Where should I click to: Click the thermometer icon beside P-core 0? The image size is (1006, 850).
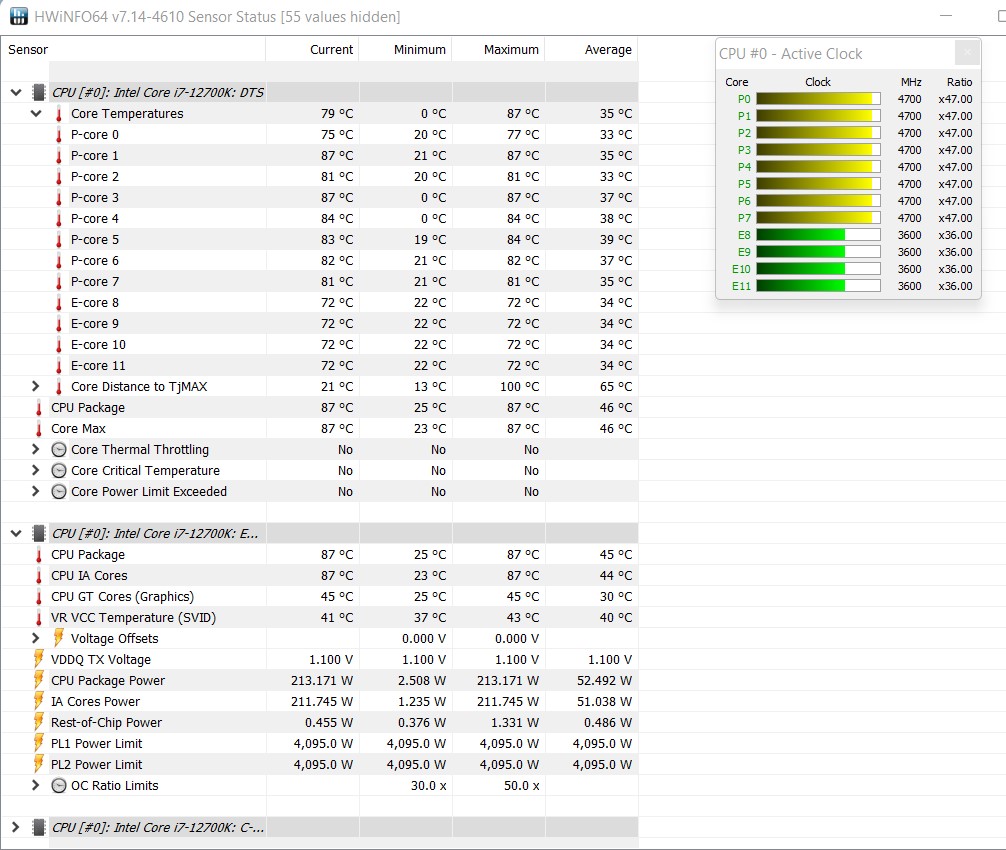click(58, 135)
